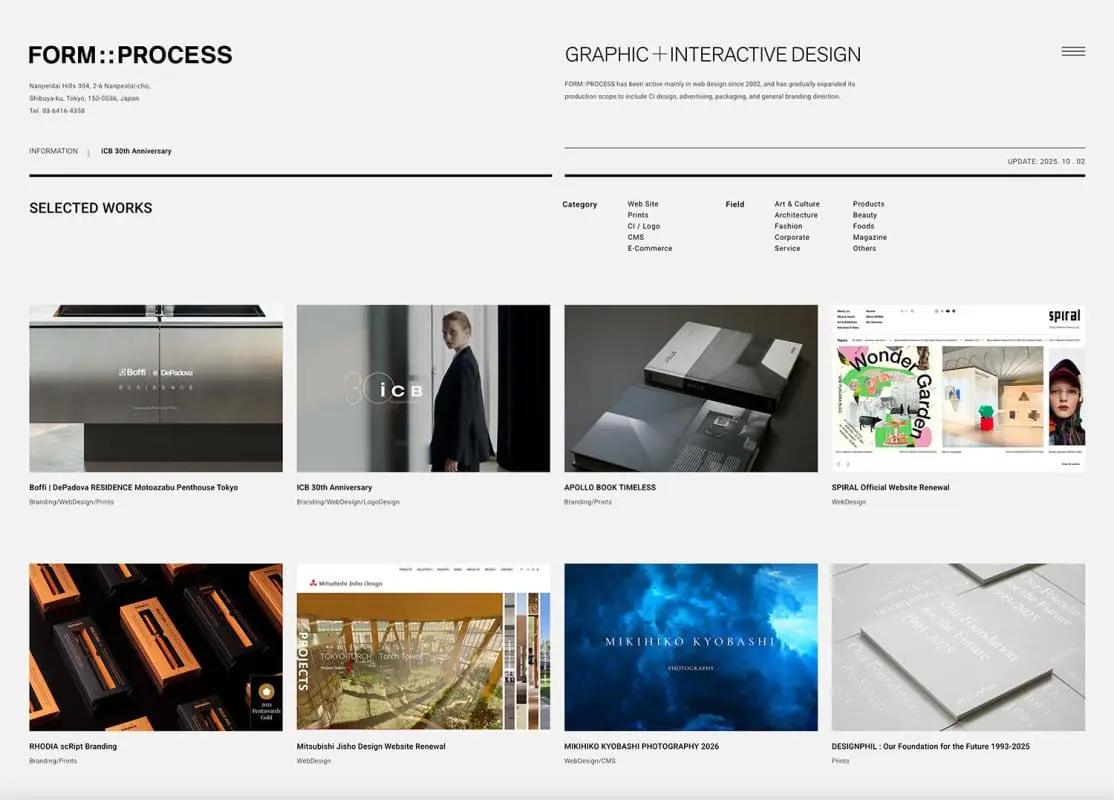Select the Magazine field filter
The height and width of the screenshot is (800, 1114).
click(x=870, y=237)
